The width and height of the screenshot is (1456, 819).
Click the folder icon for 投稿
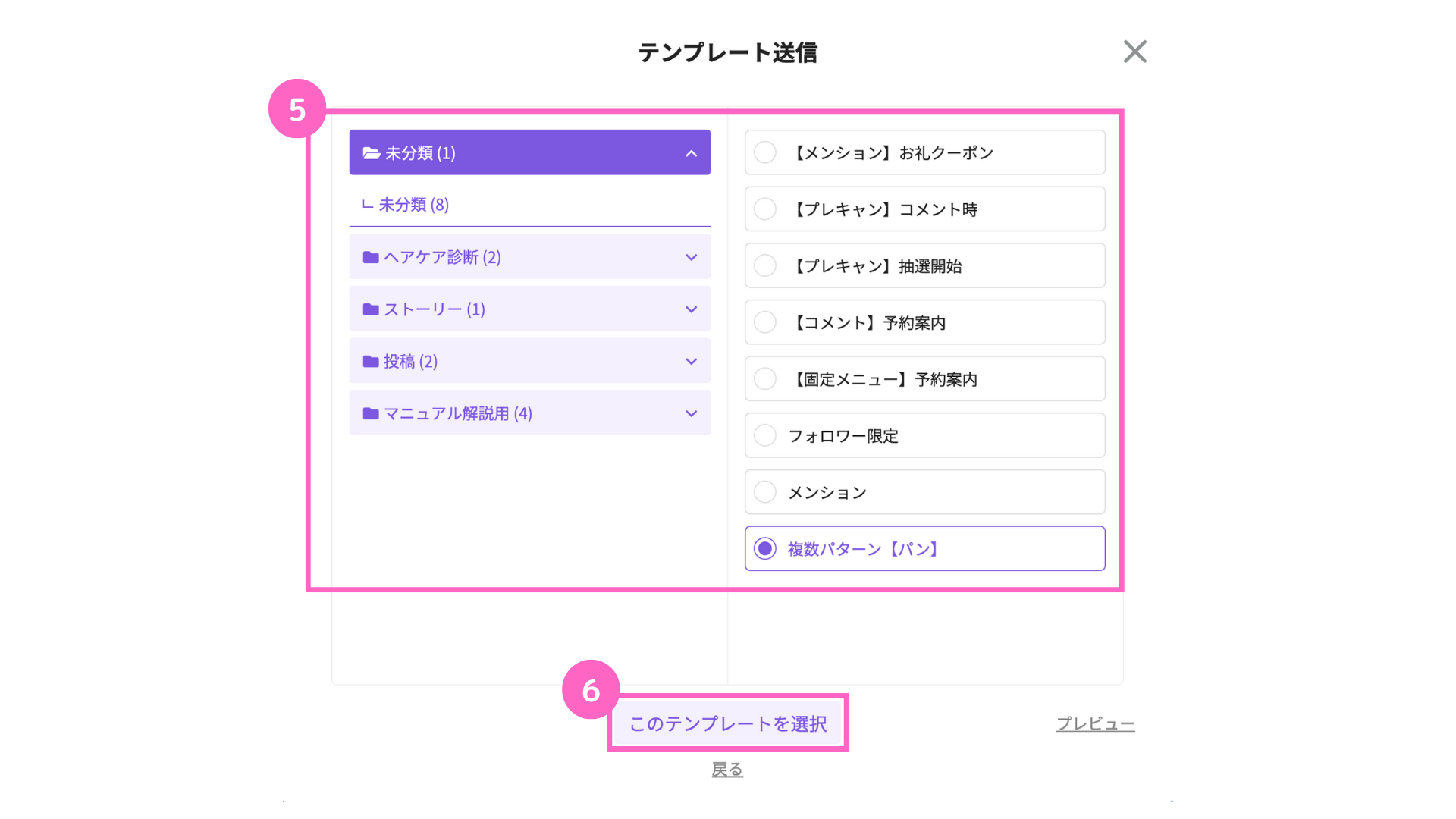(x=371, y=362)
